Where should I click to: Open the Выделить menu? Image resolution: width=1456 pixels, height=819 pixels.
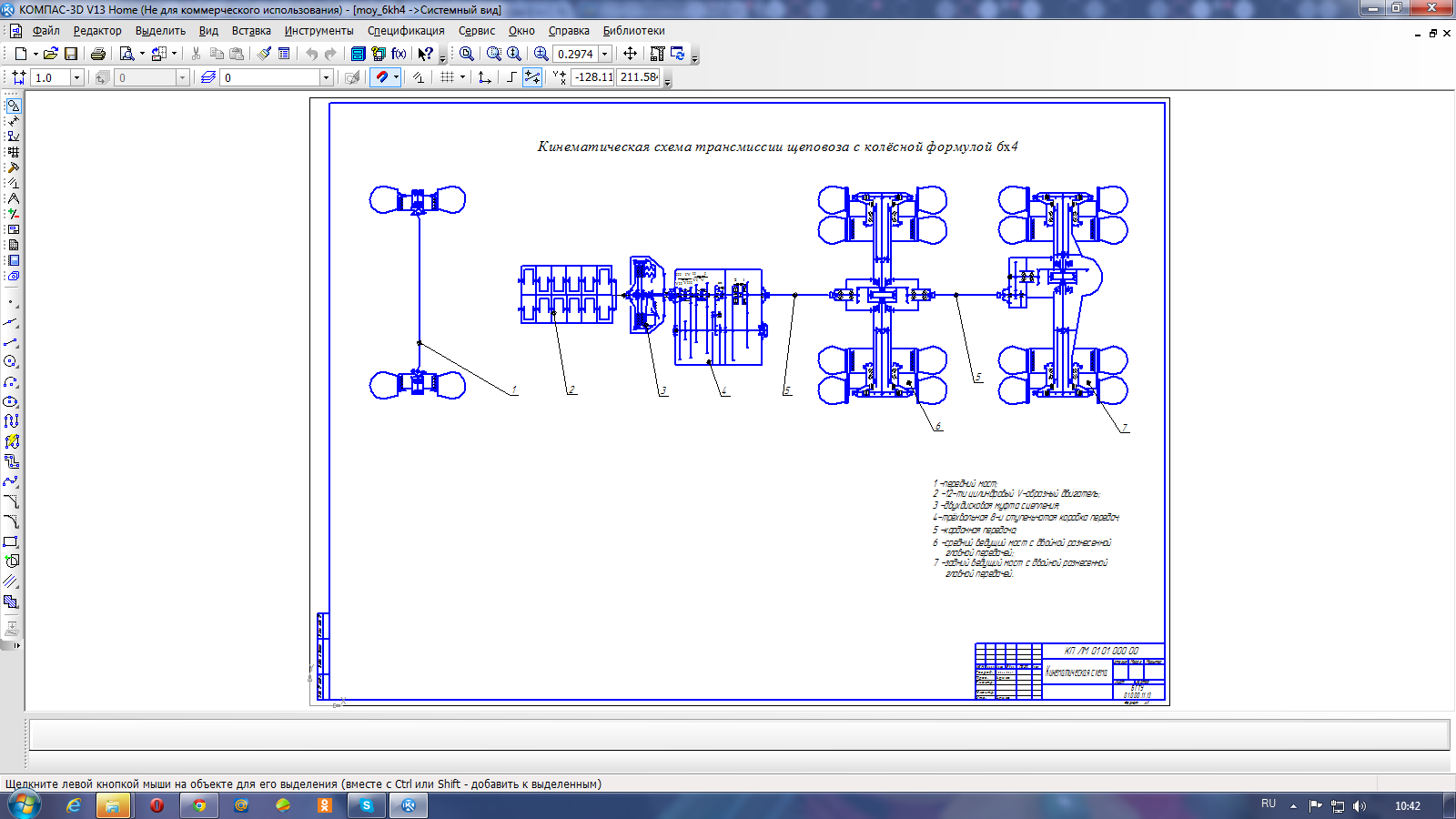160,31
